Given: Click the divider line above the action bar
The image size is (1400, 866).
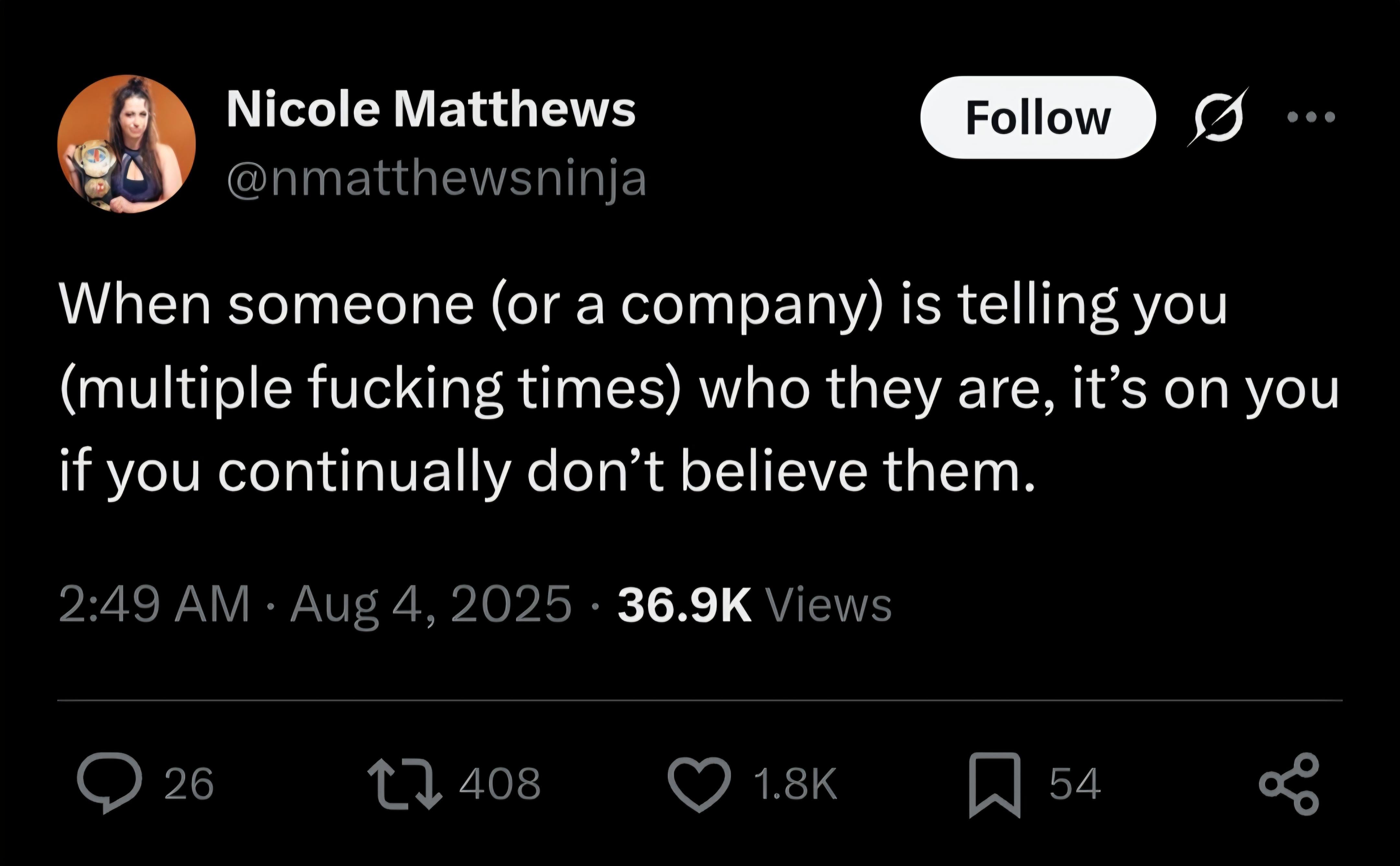Looking at the screenshot, I should 700,700.
